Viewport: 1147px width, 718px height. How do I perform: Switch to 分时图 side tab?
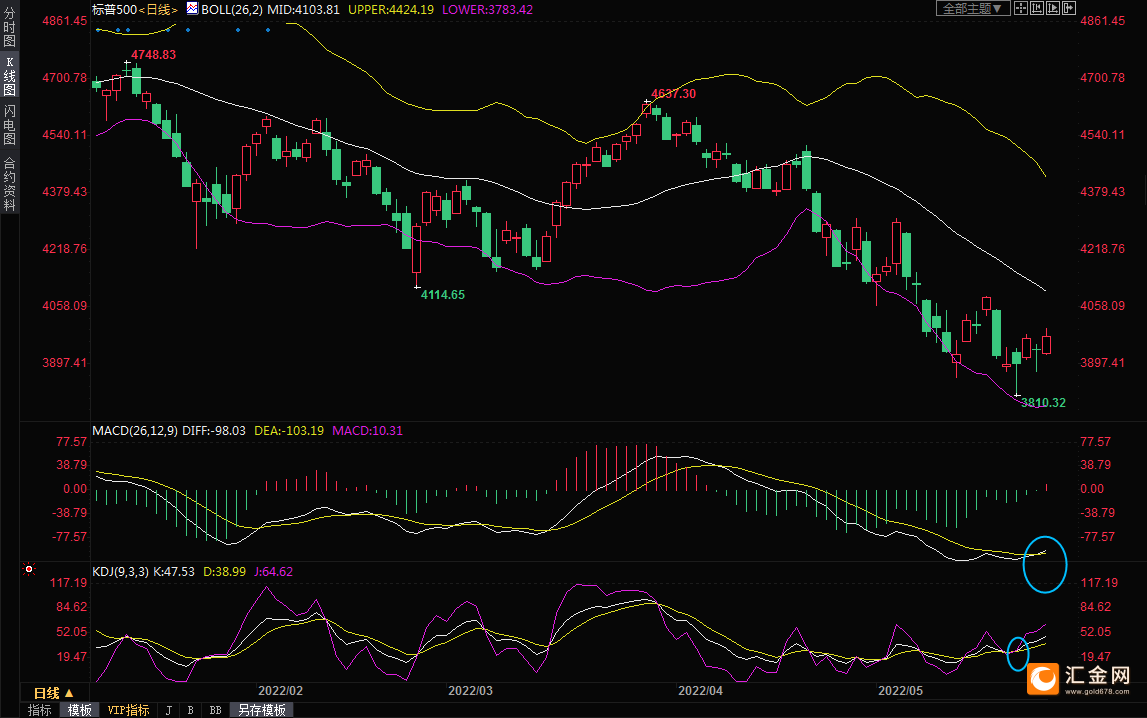coord(10,27)
